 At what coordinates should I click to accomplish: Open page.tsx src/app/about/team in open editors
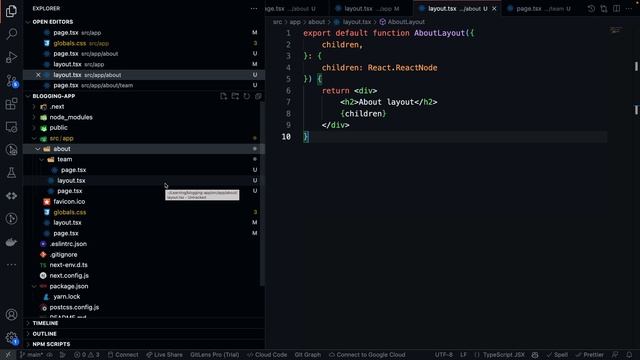point(144,85)
